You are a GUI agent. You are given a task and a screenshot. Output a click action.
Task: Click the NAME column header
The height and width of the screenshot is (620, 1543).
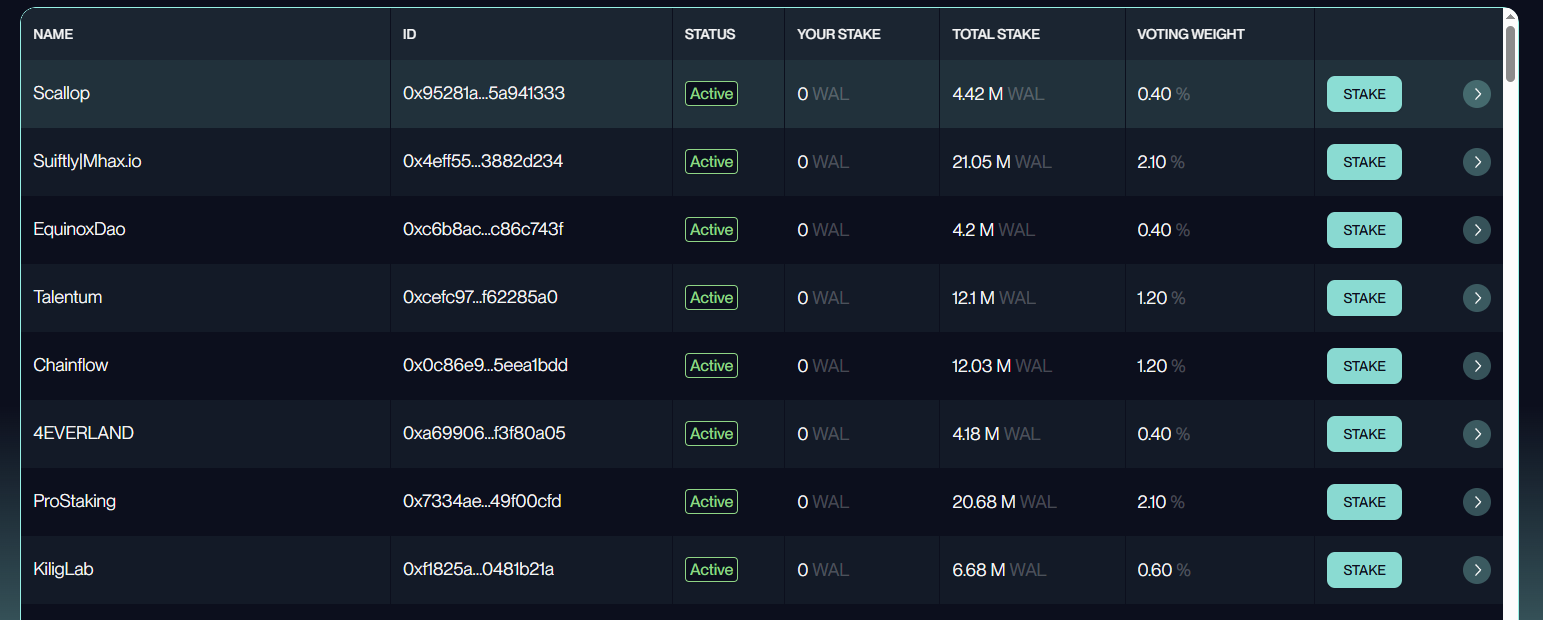click(x=53, y=34)
